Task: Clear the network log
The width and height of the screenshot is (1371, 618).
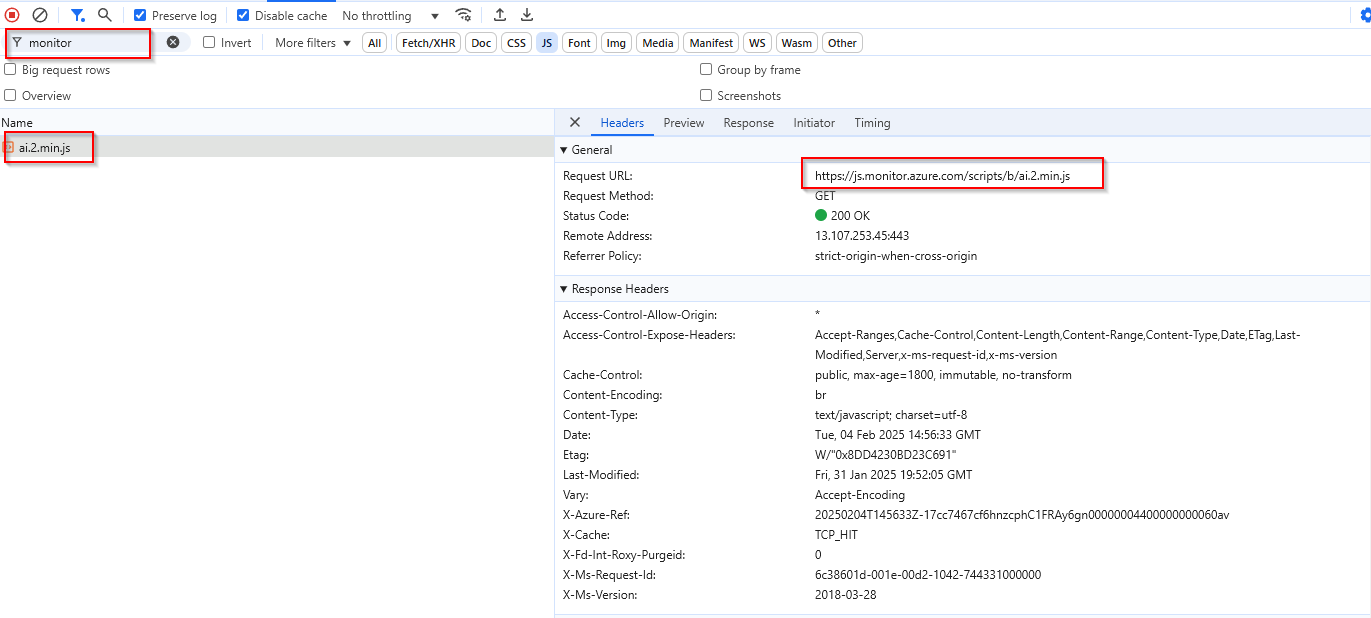Action: click(x=40, y=15)
